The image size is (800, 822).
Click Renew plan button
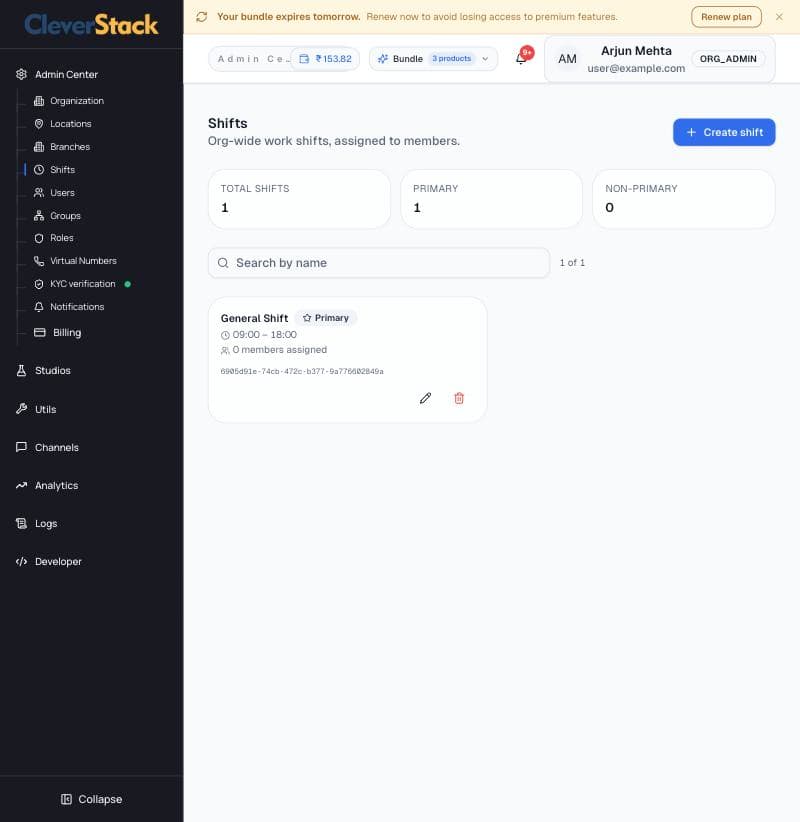(726, 17)
